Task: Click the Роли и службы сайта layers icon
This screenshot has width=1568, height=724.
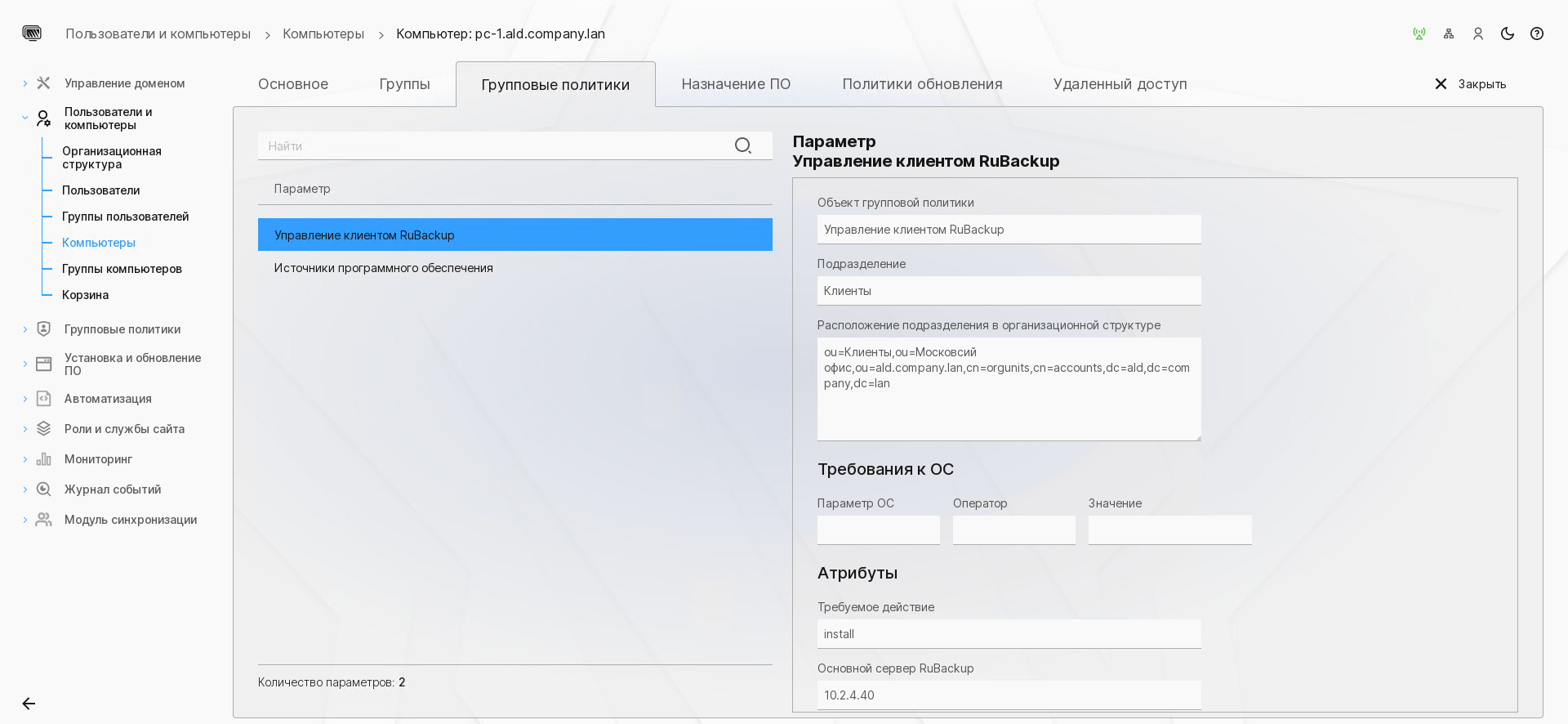Action: tap(44, 429)
